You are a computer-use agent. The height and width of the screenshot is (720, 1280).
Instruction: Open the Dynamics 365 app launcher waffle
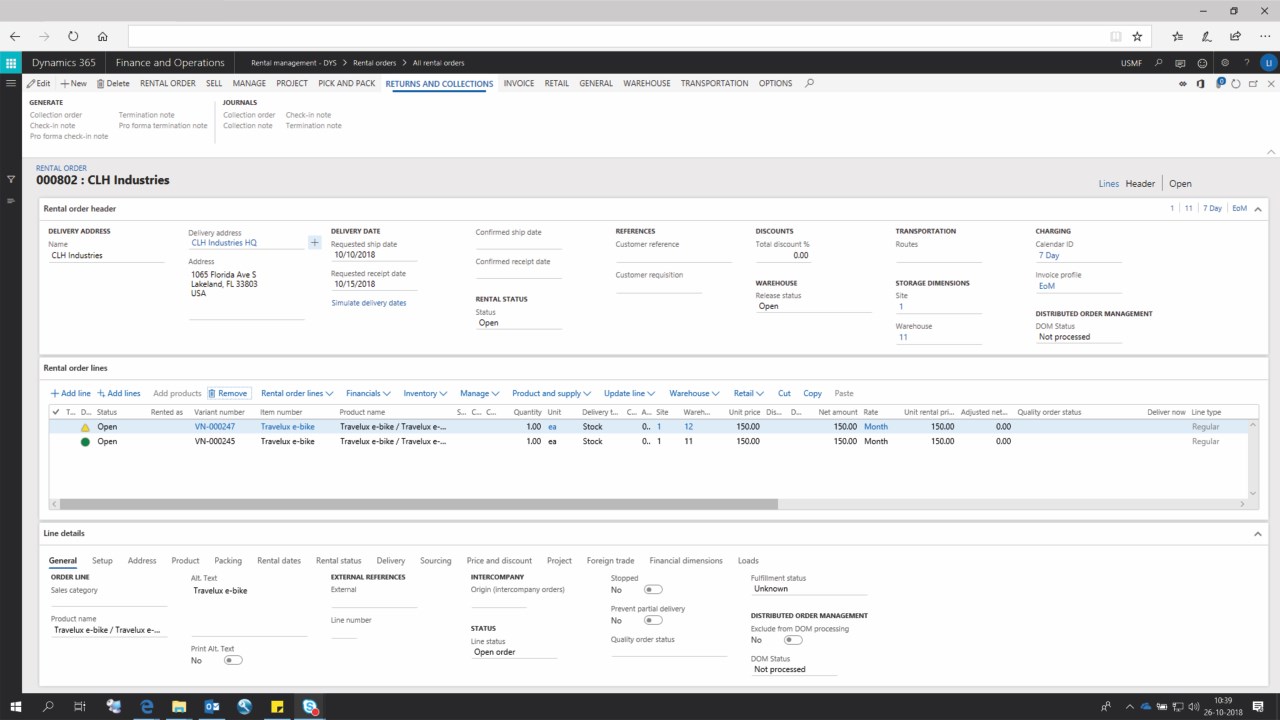11,62
